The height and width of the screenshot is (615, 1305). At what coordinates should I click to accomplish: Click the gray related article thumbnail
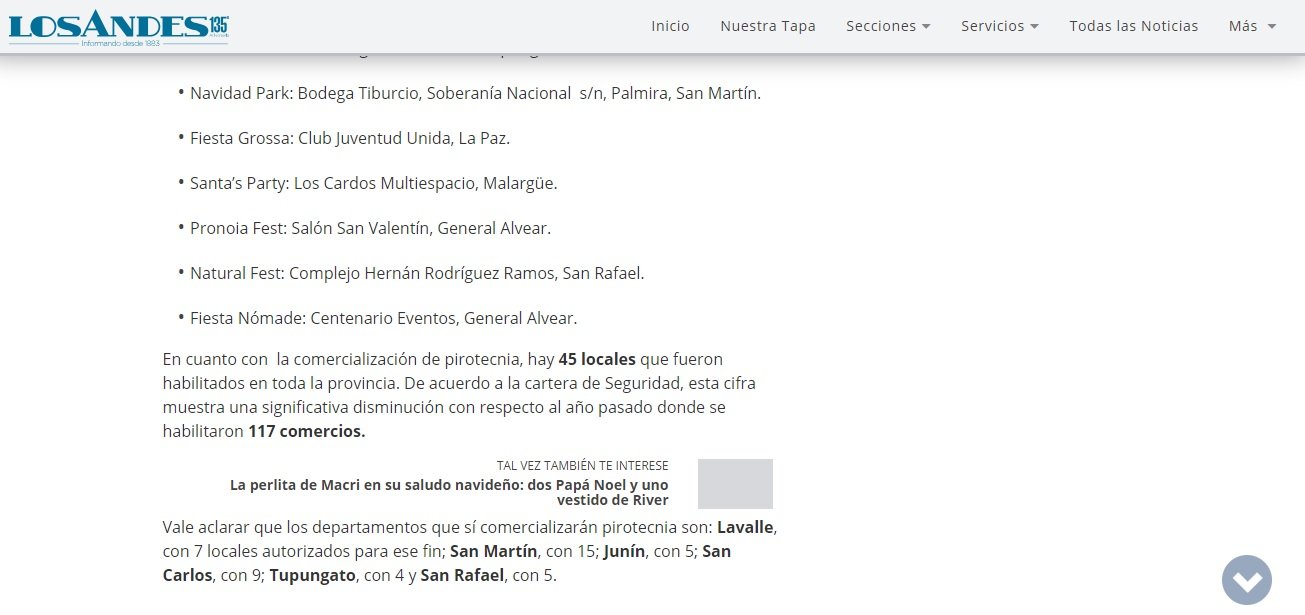click(x=735, y=484)
